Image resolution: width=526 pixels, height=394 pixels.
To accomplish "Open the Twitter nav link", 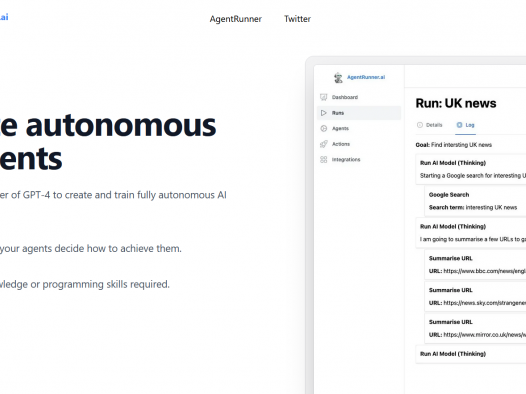I will pos(297,19).
